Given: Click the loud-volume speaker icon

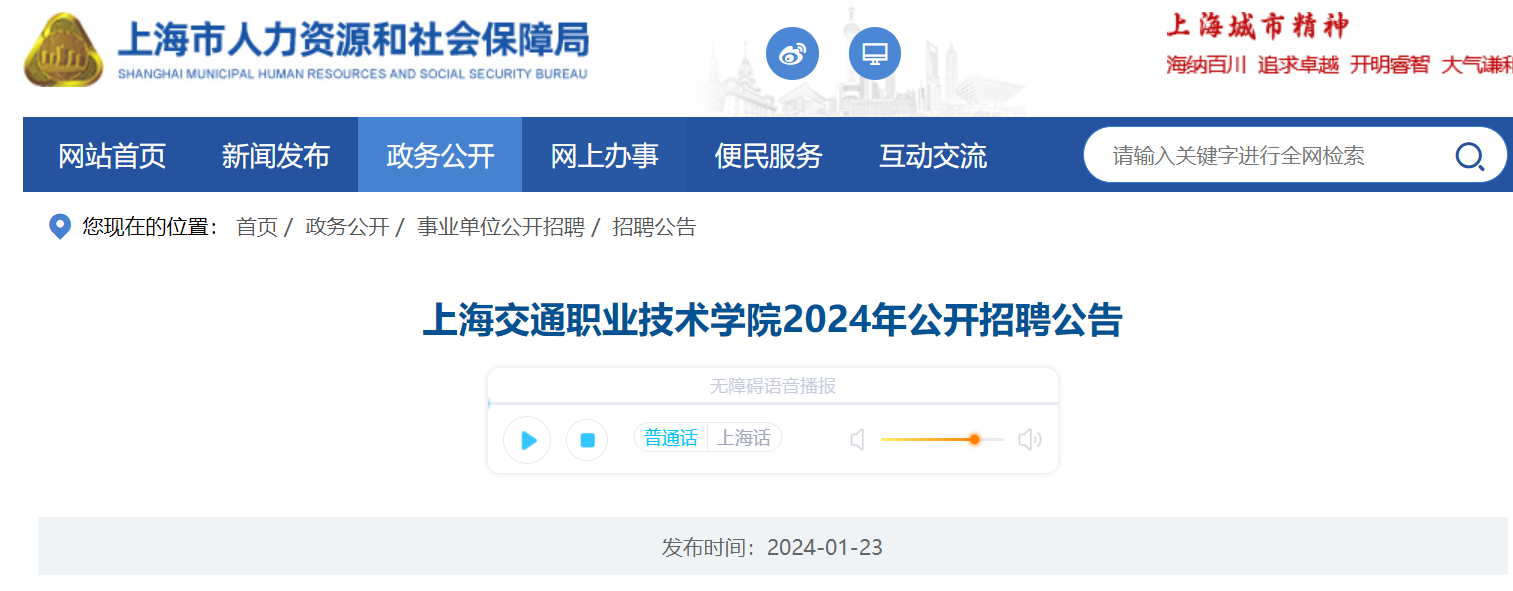Looking at the screenshot, I should pos(1029,440).
